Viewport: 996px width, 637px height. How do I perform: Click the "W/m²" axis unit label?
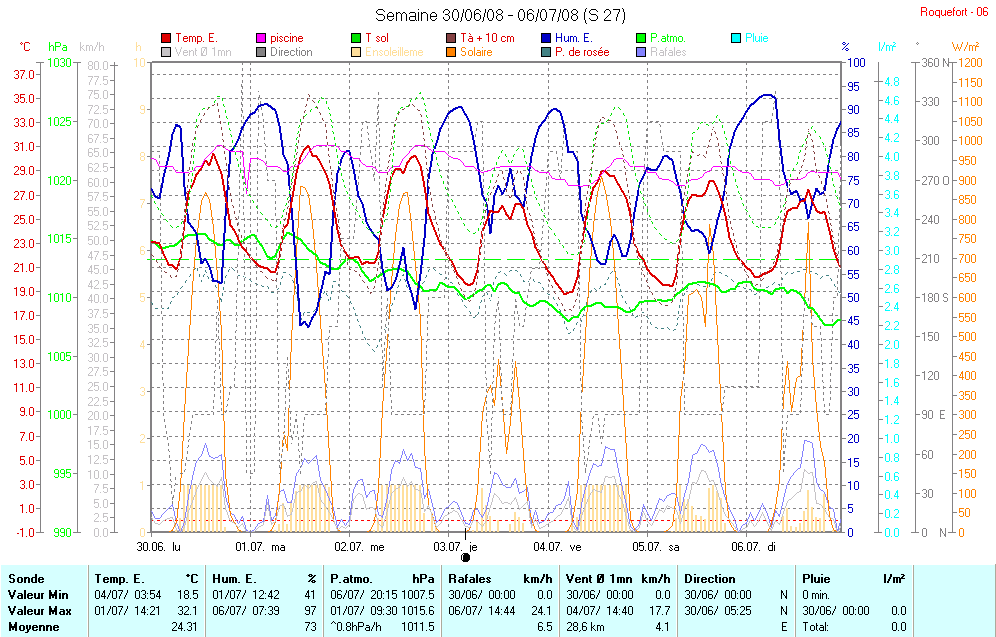coord(964,46)
